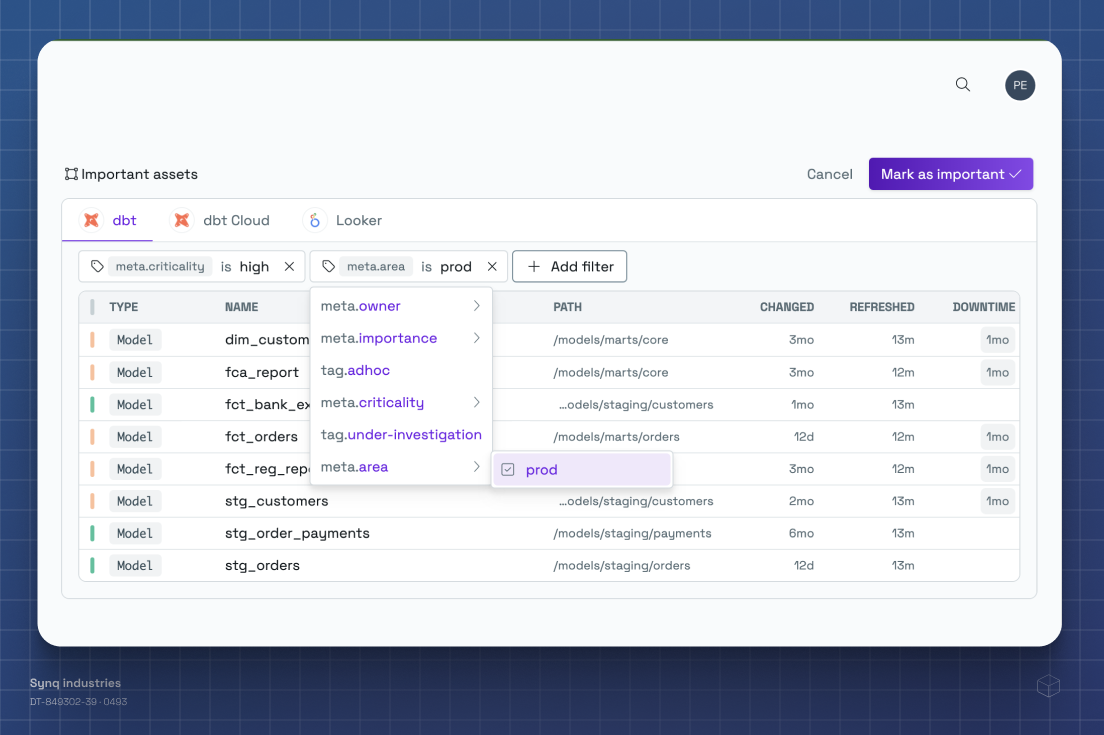Uncheck the prod checkbox in the filter submenu
The image size is (1104, 735).
509,469
